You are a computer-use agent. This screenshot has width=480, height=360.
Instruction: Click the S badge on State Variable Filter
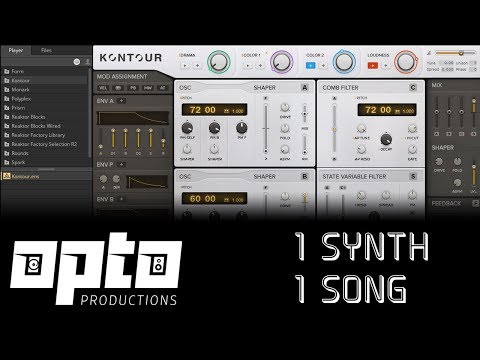coord(413,176)
